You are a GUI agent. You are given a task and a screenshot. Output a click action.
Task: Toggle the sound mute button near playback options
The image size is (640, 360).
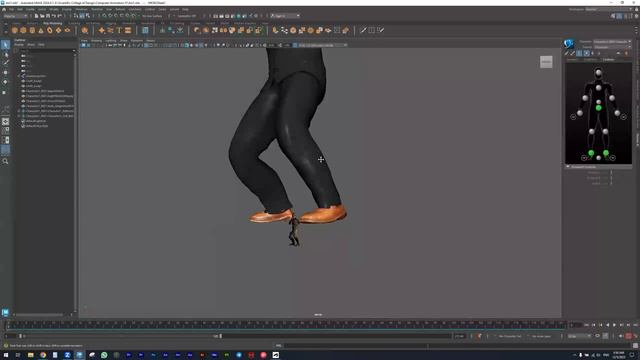(x=621, y=336)
